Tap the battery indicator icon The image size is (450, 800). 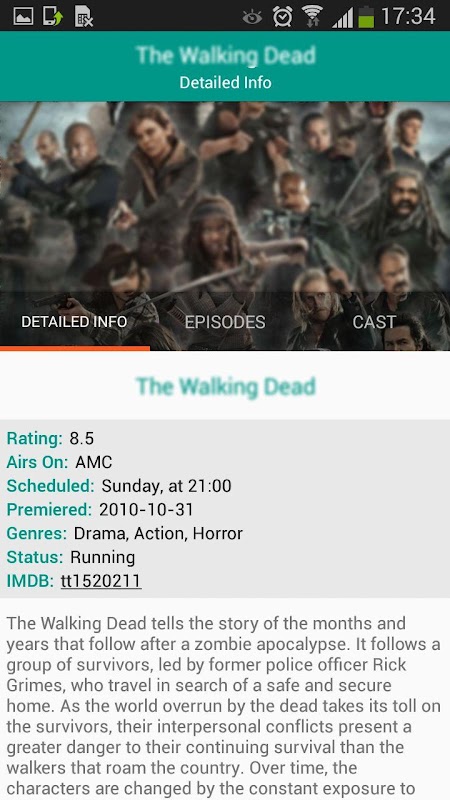coord(366,16)
